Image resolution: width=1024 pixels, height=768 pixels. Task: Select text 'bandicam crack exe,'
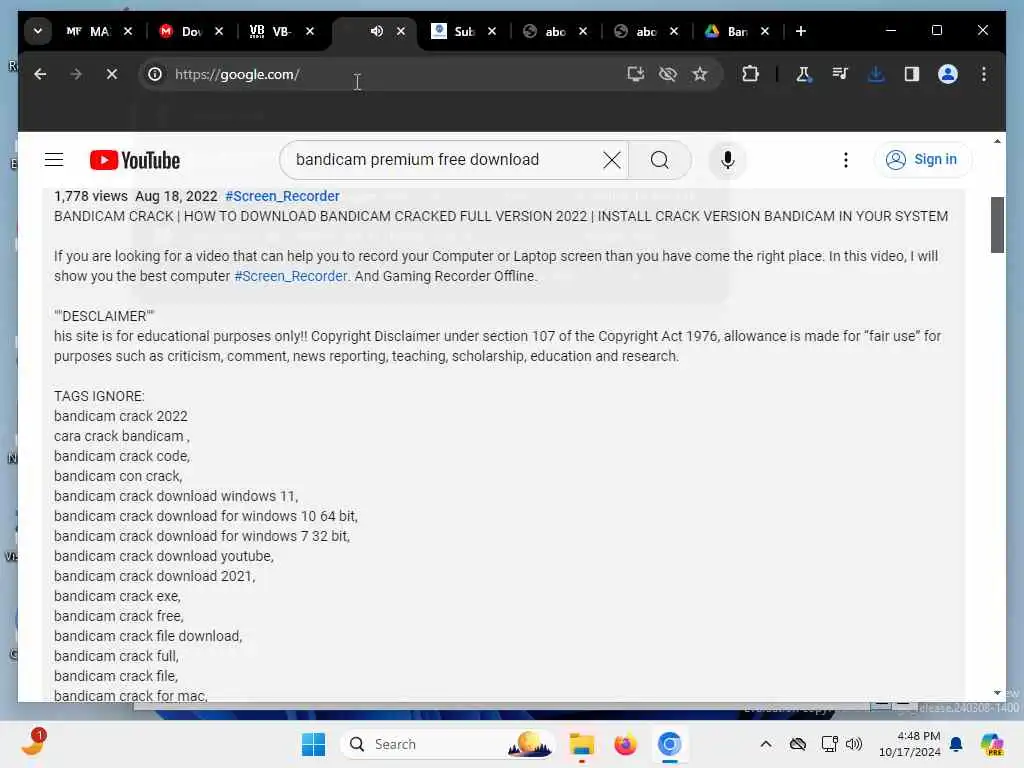point(118,596)
